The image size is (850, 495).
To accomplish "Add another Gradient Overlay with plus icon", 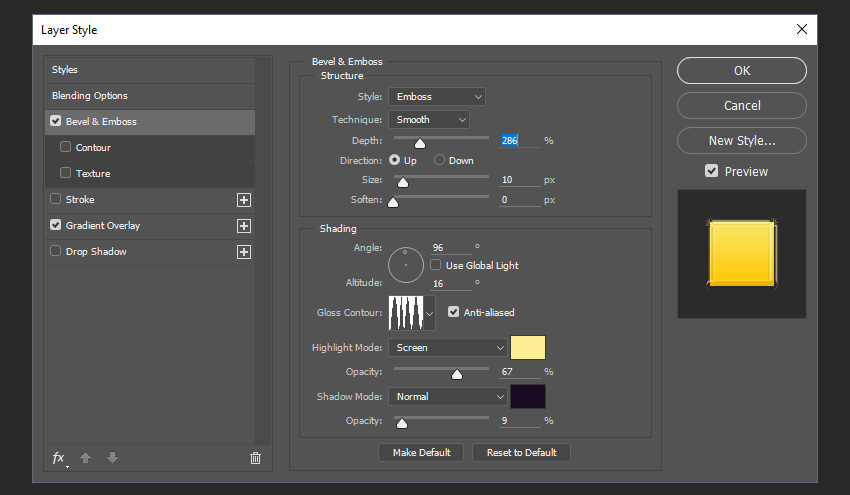I will (x=243, y=226).
